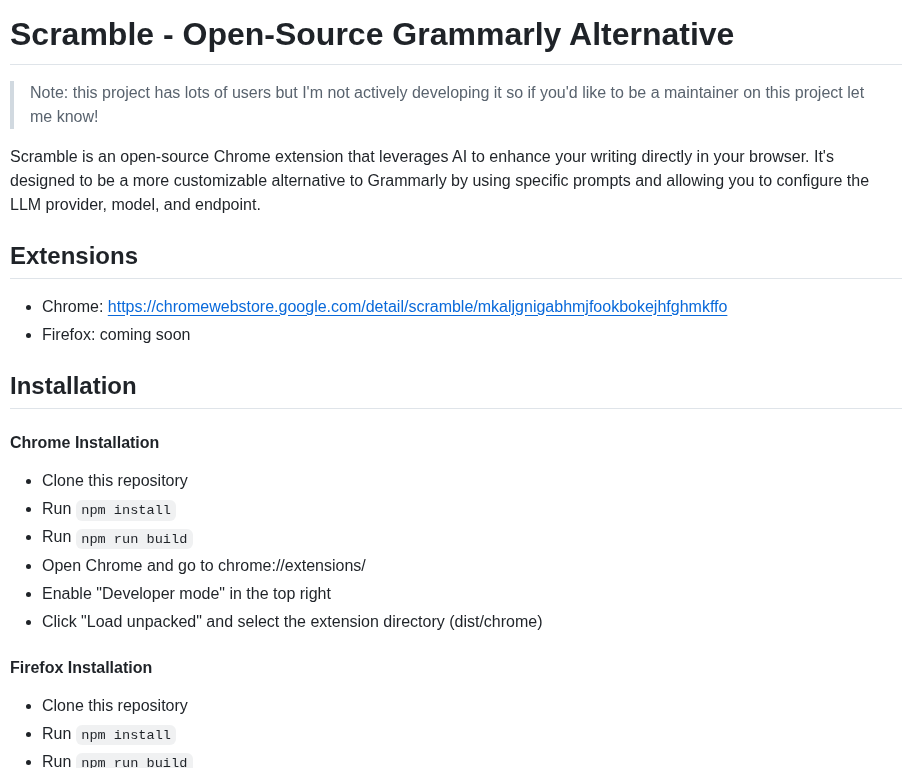
Task: Click the npm install code under Chrome Installation
Action: click(x=126, y=510)
